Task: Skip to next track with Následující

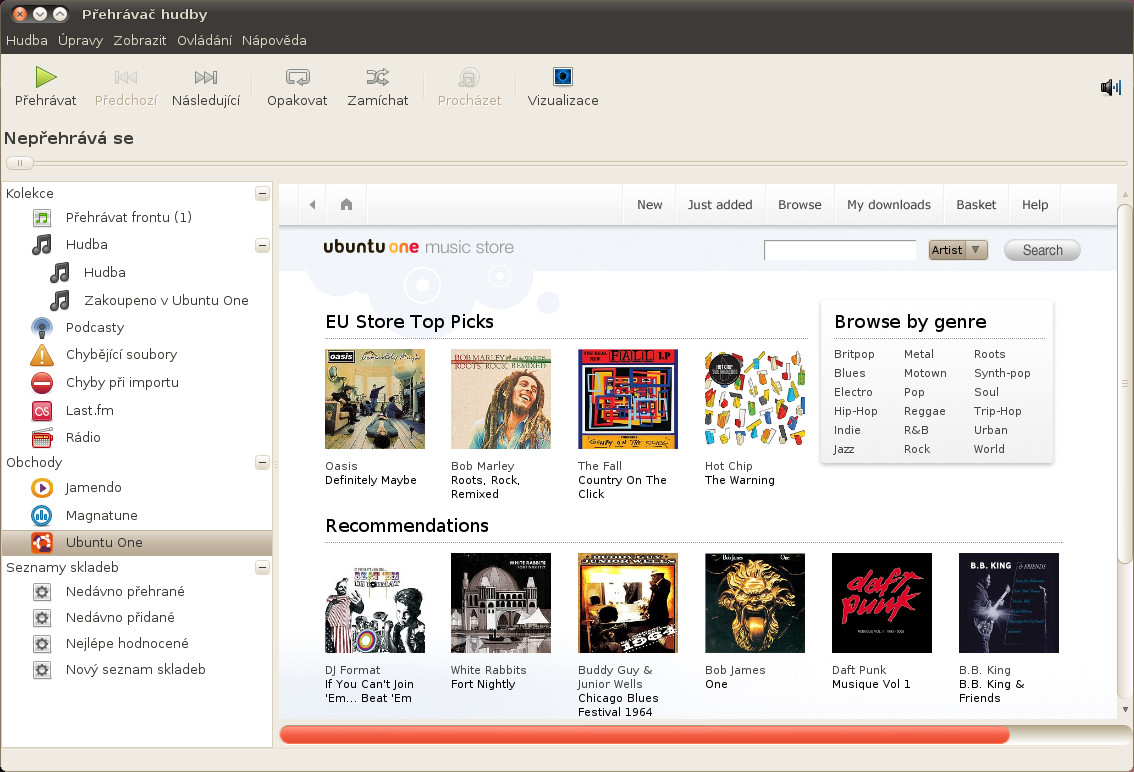Action: [206, 87]
